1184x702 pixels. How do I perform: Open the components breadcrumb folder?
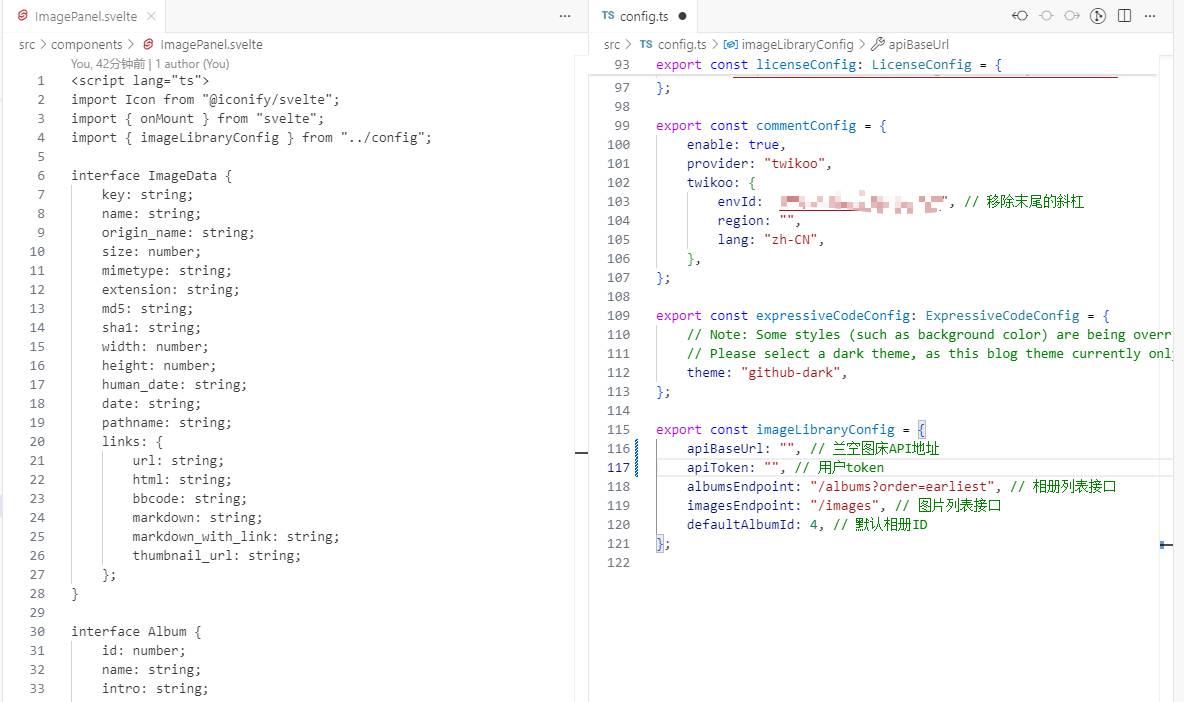[86, 44]
